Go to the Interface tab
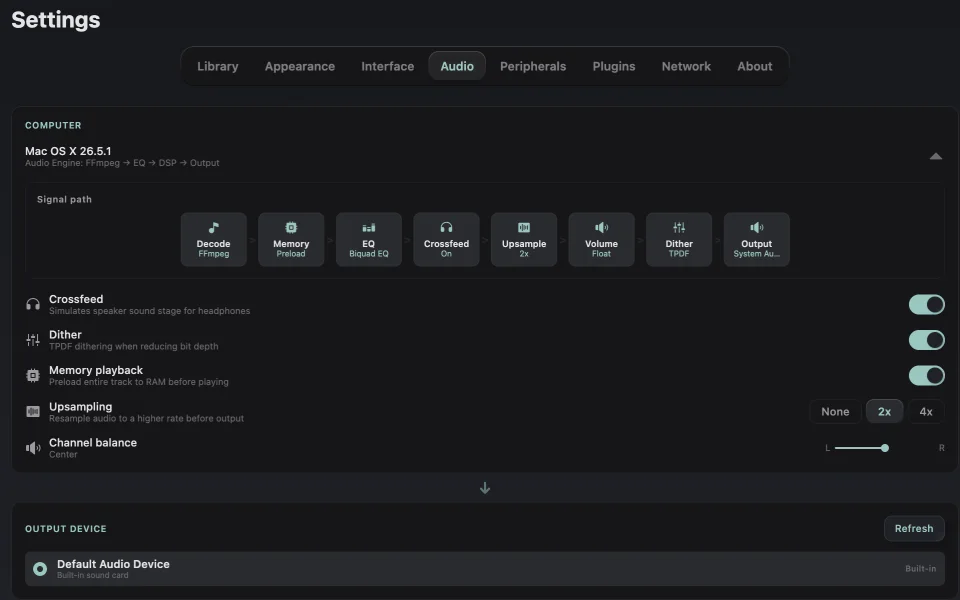 pos(388,66)
